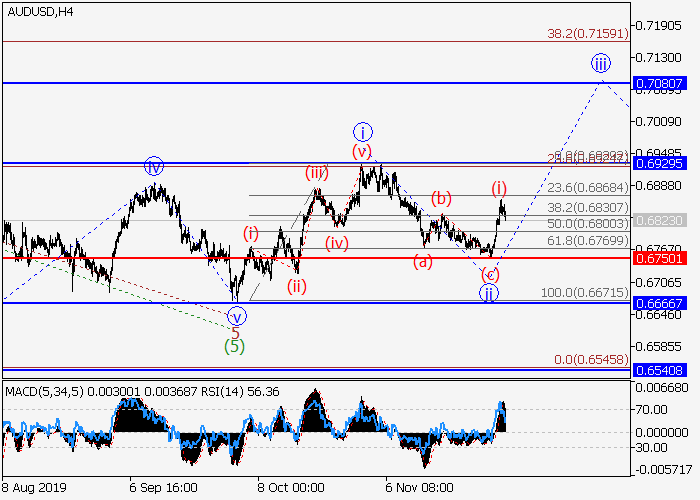Click the circled blue wave v marker
The height and width of the screenshot is (500, 700).
tap(237, 316)
